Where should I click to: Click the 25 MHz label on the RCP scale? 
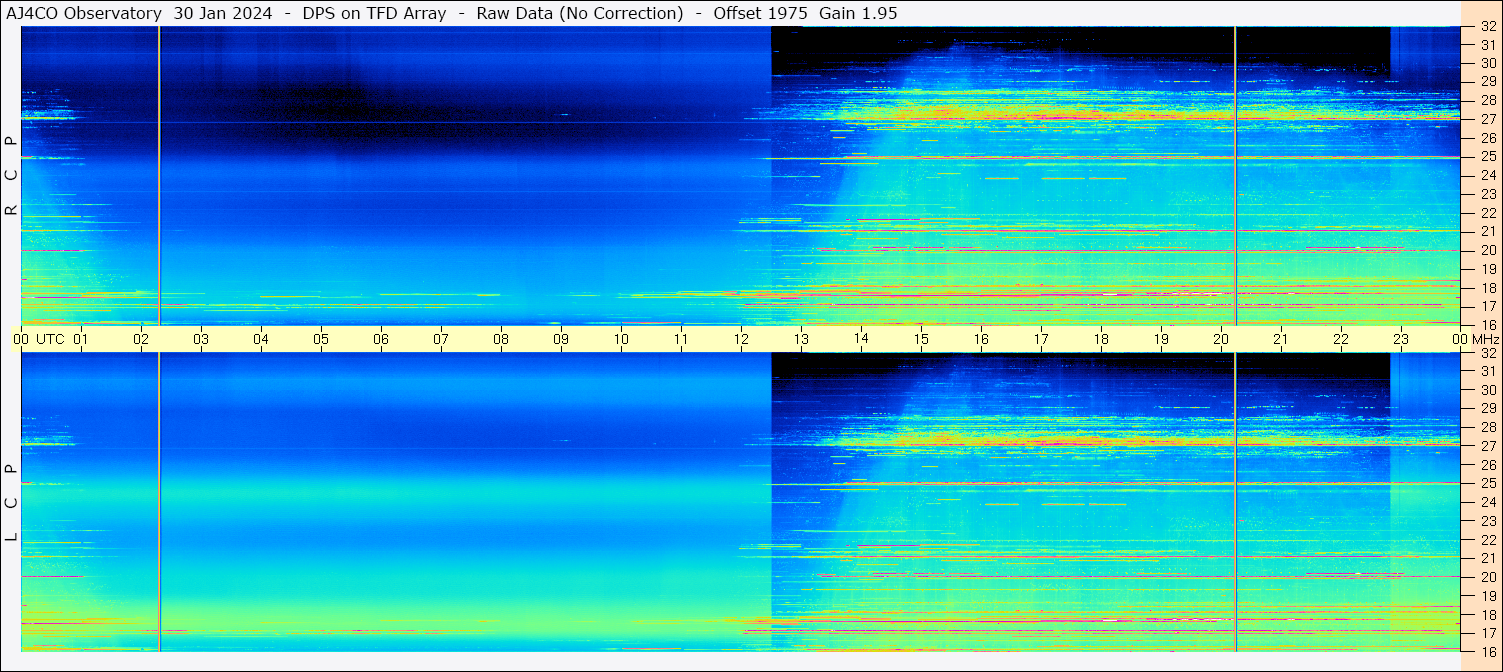pos(1487,156)
